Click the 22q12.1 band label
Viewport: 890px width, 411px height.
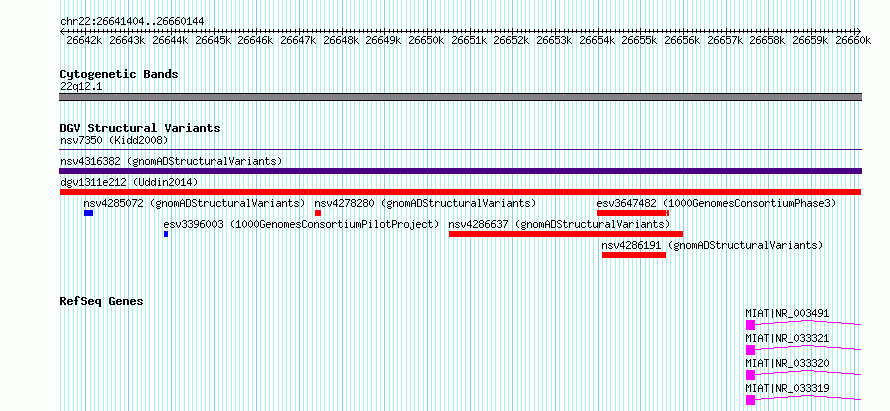(x=81, y=87)
